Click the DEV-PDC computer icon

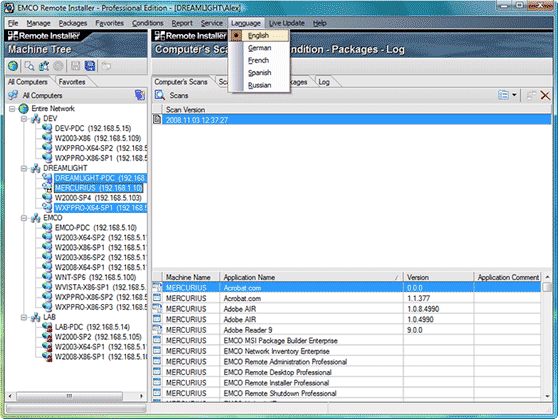tap(47, 128)
